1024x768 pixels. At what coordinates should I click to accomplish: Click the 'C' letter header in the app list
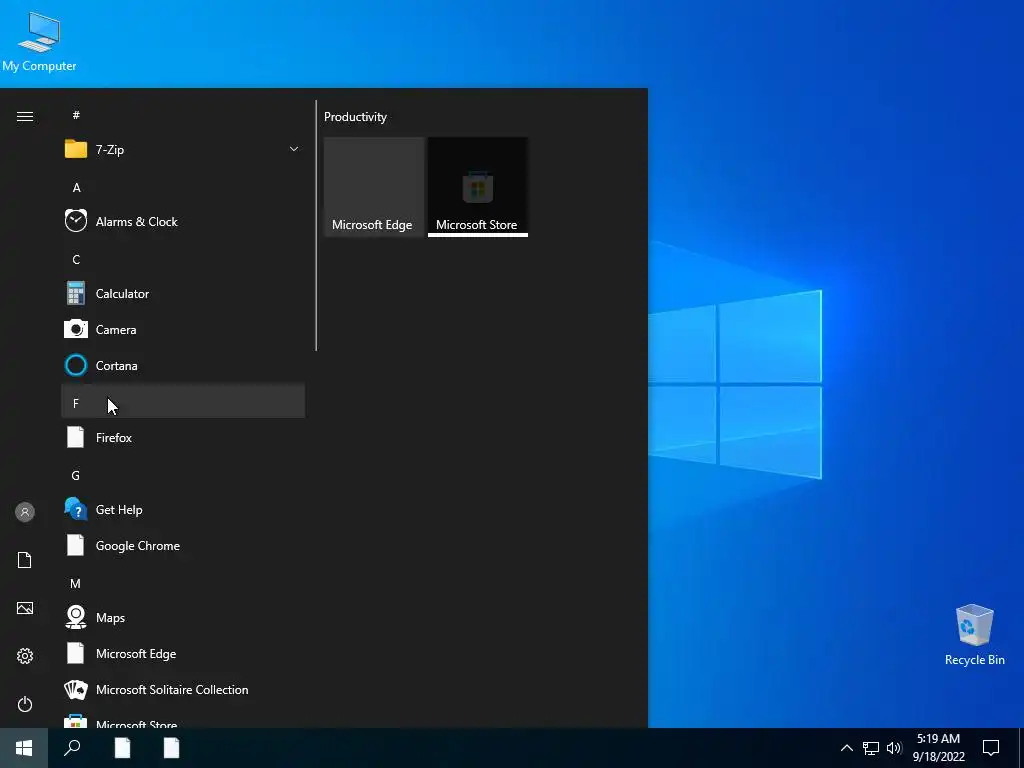76,259
